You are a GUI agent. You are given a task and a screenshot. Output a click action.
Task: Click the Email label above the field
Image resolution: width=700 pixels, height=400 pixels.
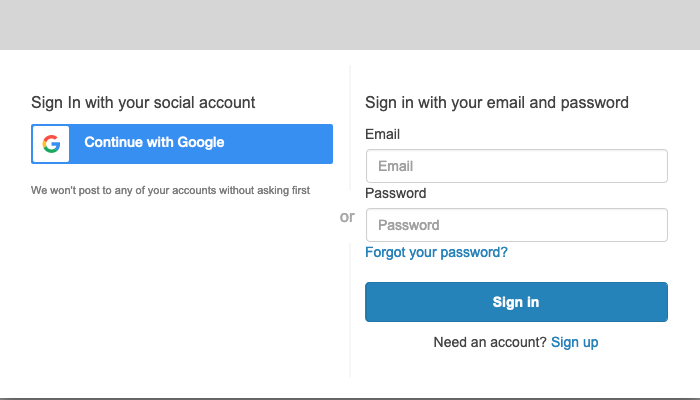(382, 134)
